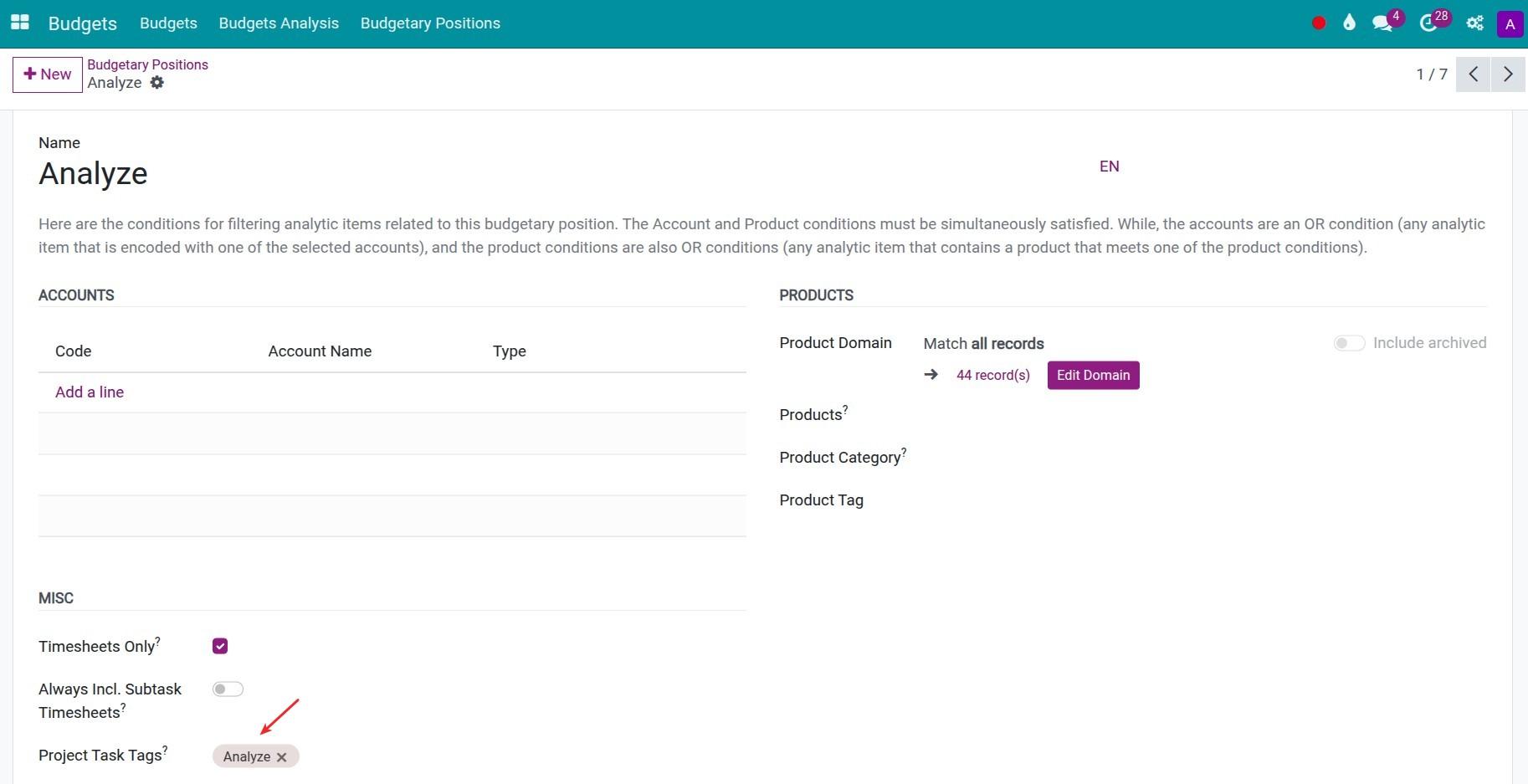
Task: Go to the next record arrow
Action: (x=1508, y=74)
